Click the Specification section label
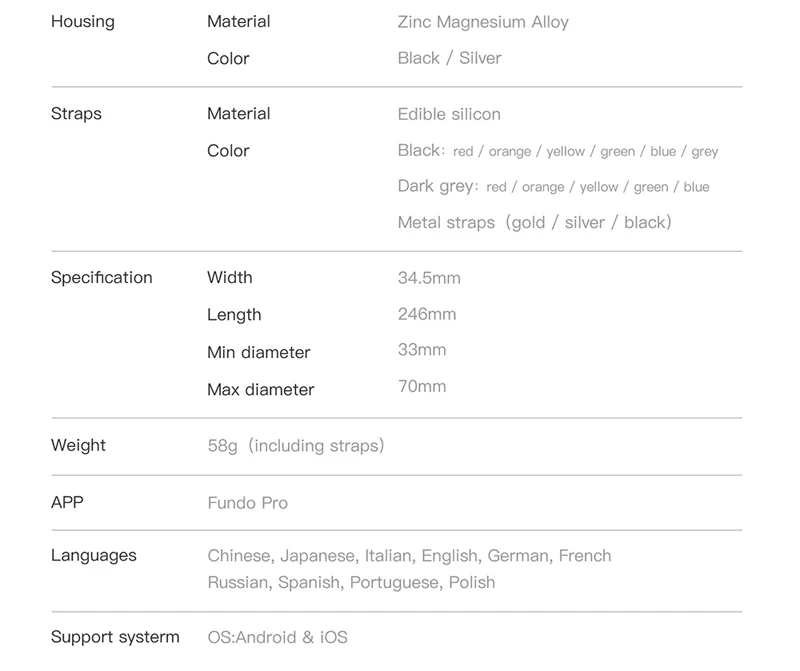Screen dimensions: 800x671 (x=102, y=278)
